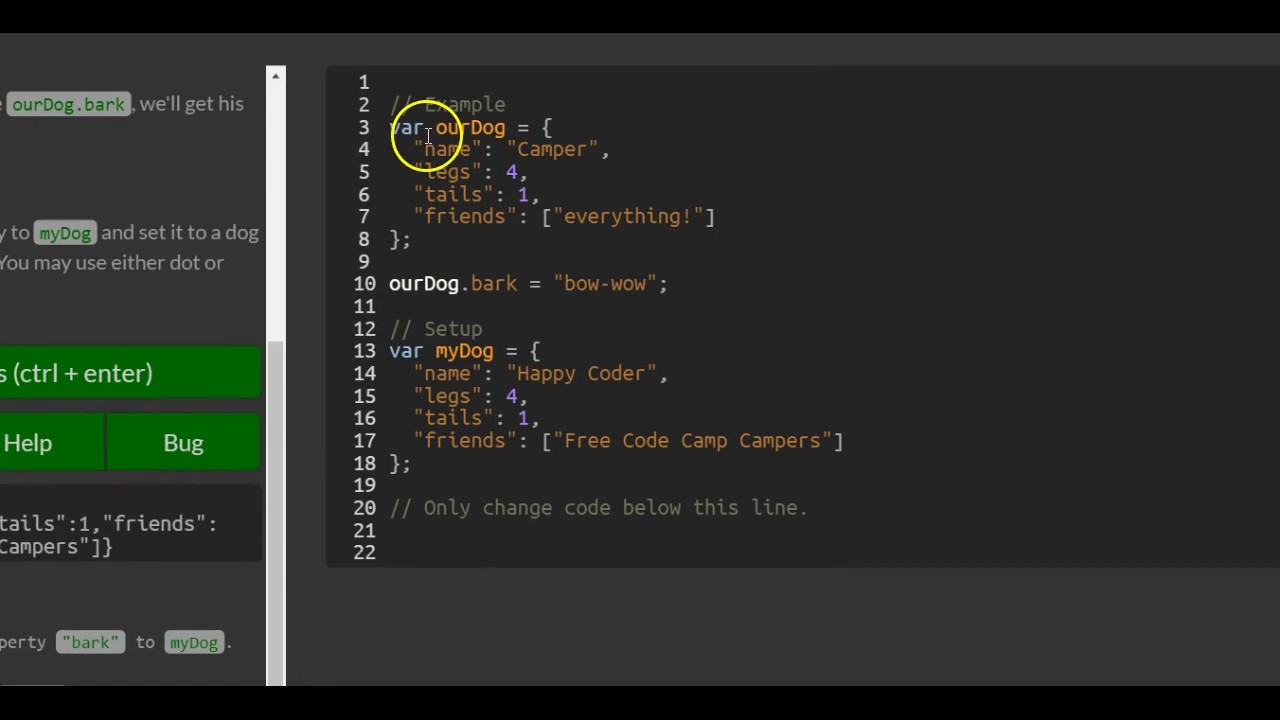Click the output console text showing tails and friends

click(108, 535)
